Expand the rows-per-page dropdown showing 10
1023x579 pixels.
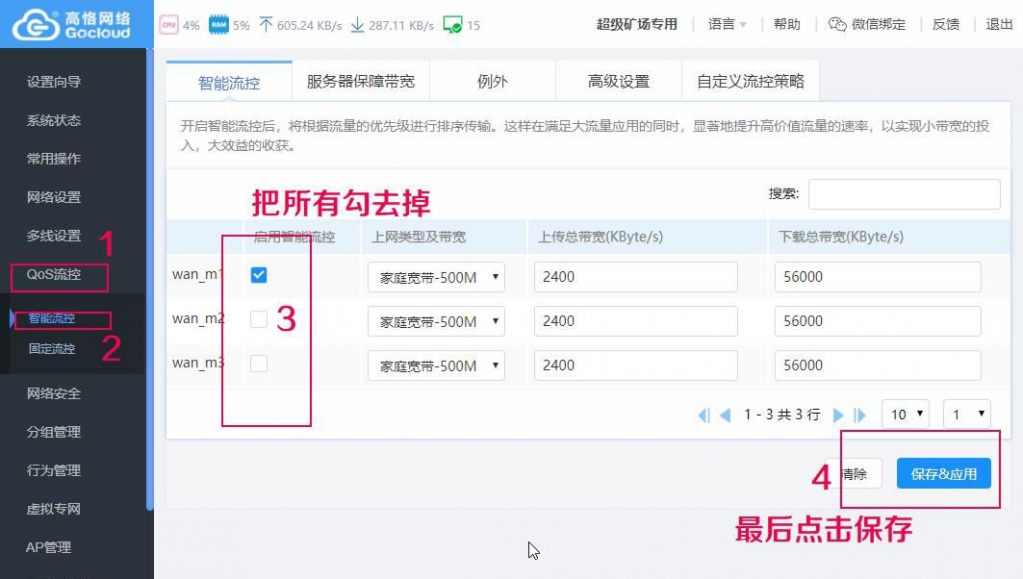click(905, 414)
